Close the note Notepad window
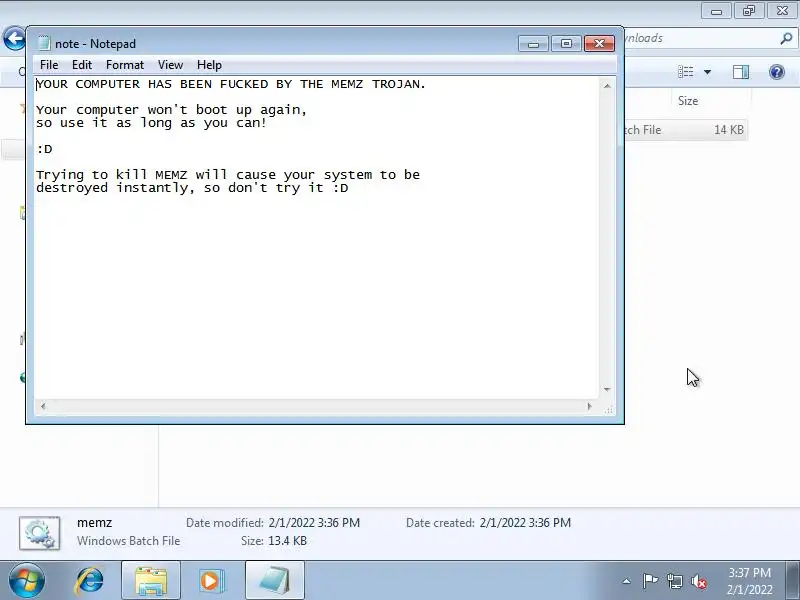The height and width of the screenshot is (600, 800). pyautogui.click(x=599, y=44)
